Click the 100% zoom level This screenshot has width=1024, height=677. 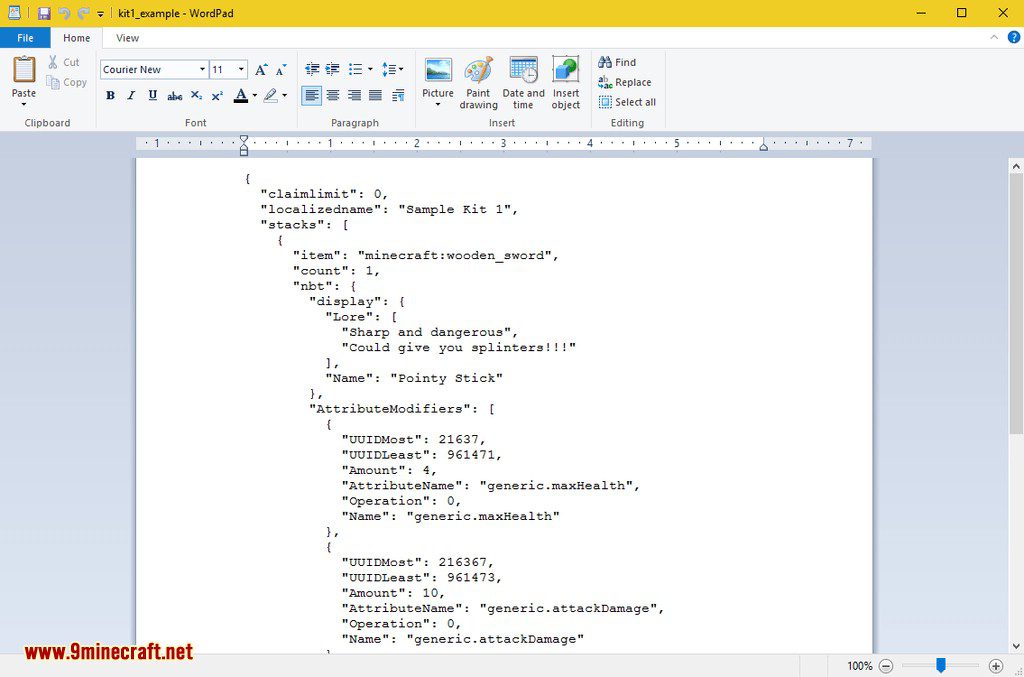[859, 666]
